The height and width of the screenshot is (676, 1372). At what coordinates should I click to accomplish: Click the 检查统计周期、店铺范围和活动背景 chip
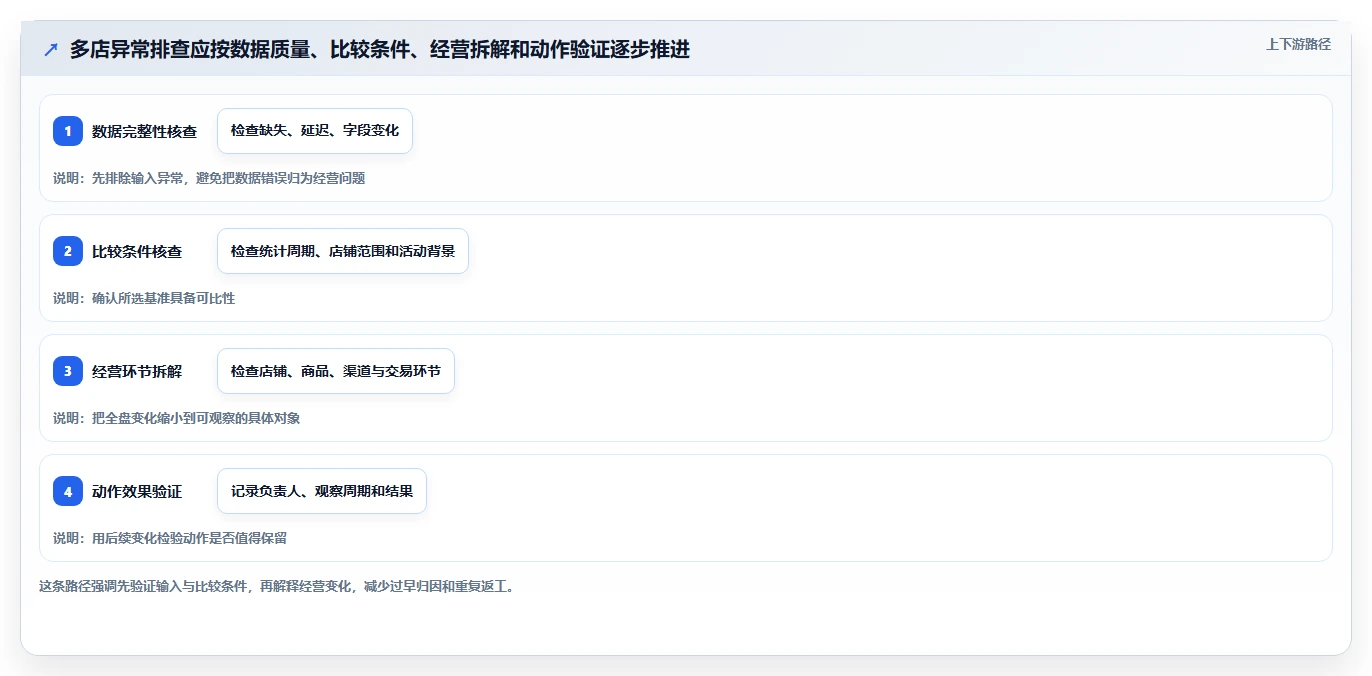[343, 251]
